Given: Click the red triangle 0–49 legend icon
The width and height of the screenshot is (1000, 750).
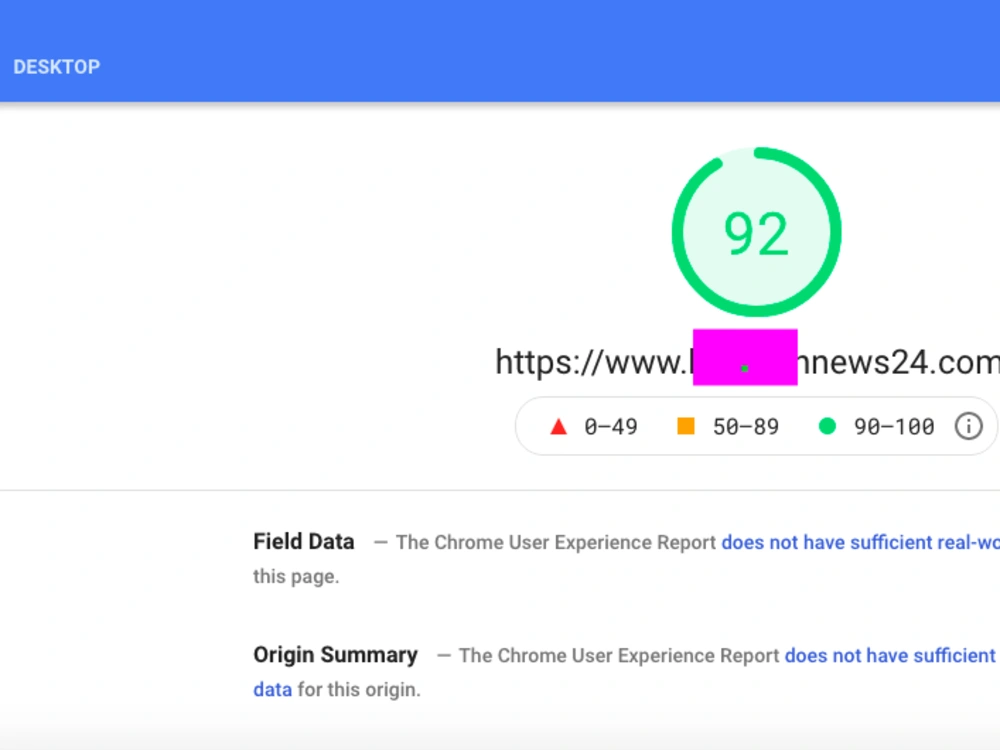Looking at the screenshot, I should pos(558,426).
